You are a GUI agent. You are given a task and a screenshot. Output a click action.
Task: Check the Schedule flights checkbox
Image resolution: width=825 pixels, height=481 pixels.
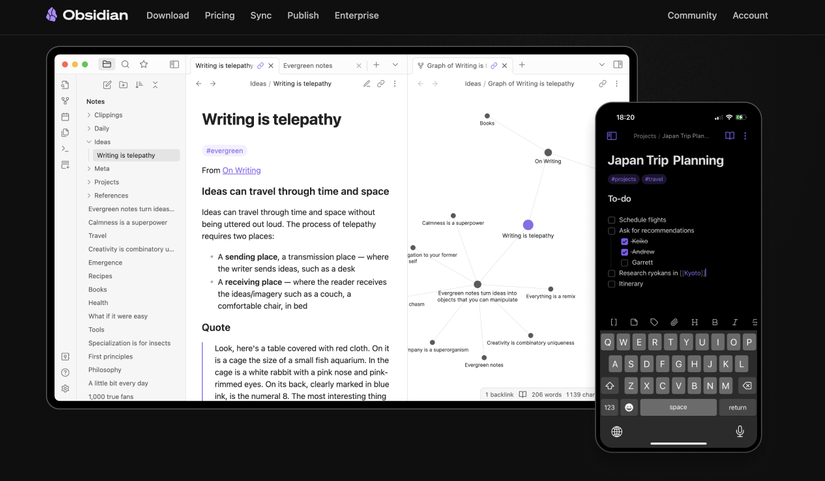click(611, 220)
